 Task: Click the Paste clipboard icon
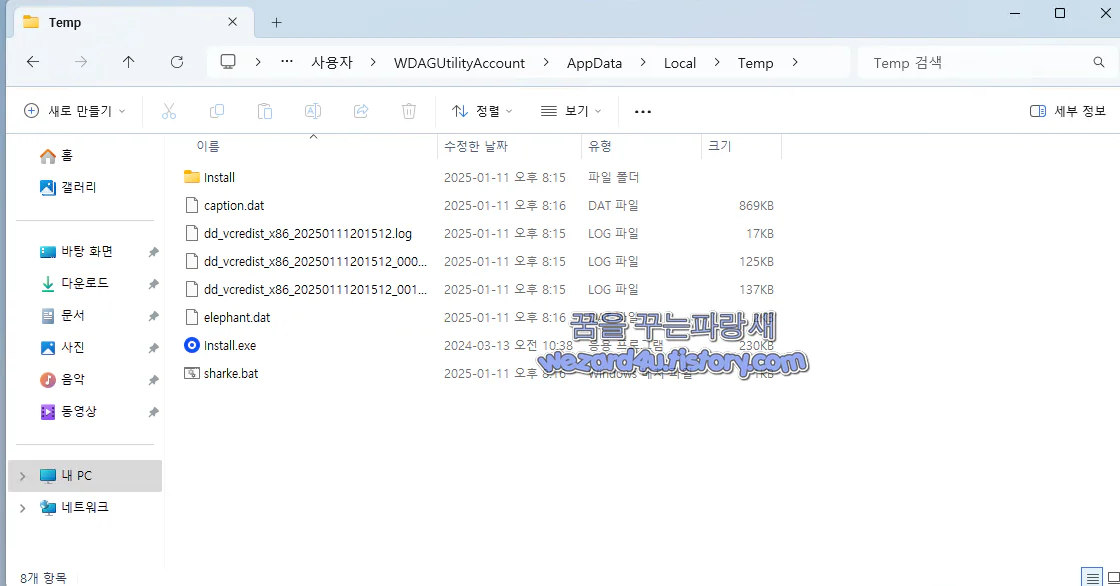tap(264, 111)
